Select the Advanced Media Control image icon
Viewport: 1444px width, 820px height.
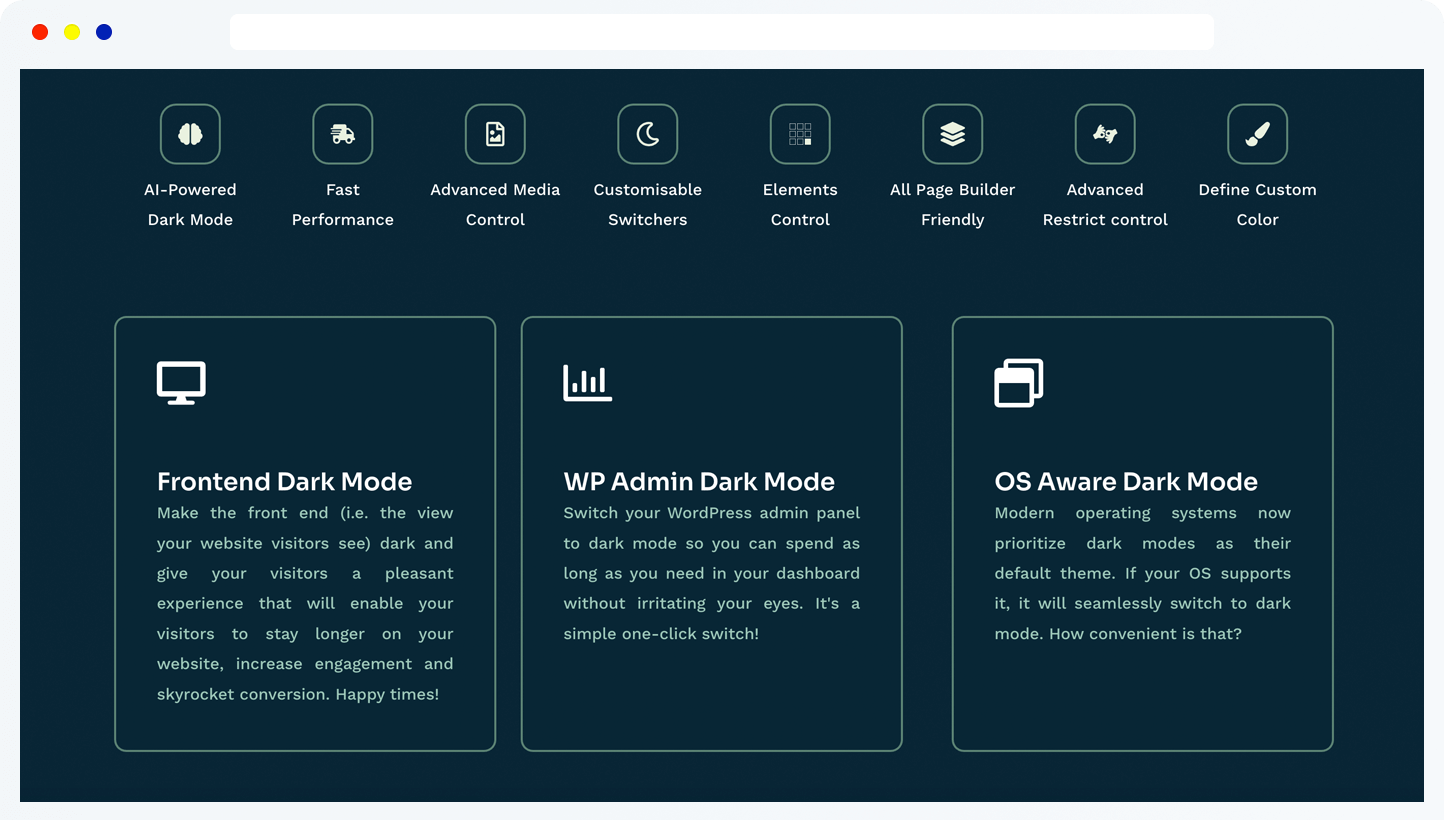coord(495,134)
